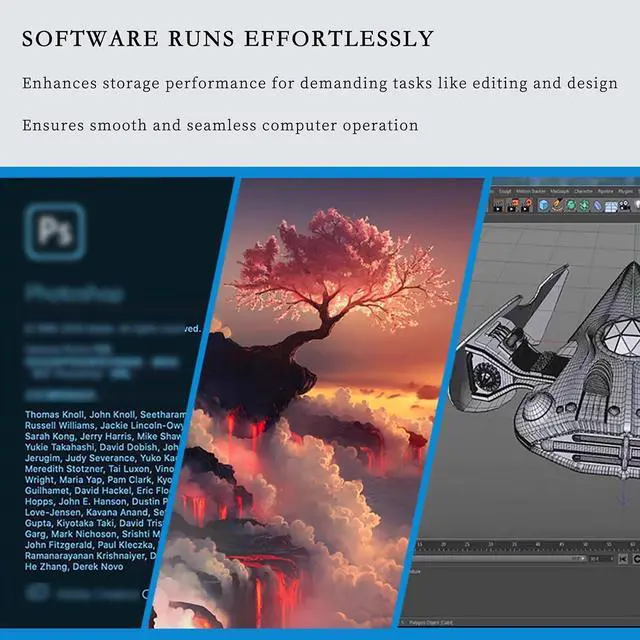The height and width of the screenshot is (640, 640).
Task: Click the timeline frame range slider bar
Action: (500, 559)
